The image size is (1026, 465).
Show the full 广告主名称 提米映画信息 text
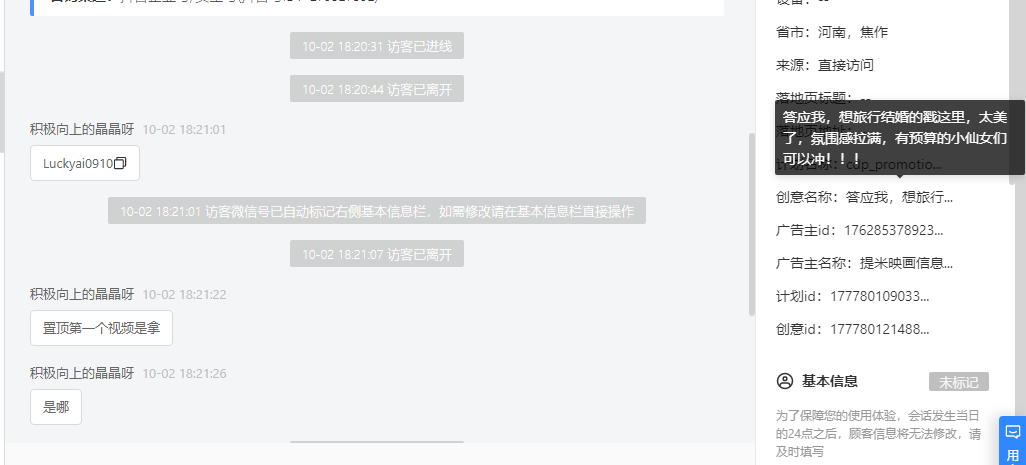point(906,264)
